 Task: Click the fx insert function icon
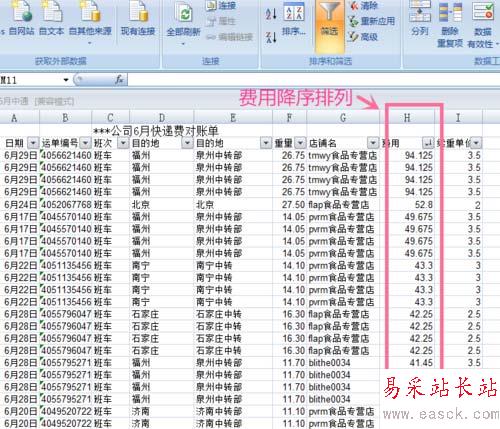[x=119, y=80]
